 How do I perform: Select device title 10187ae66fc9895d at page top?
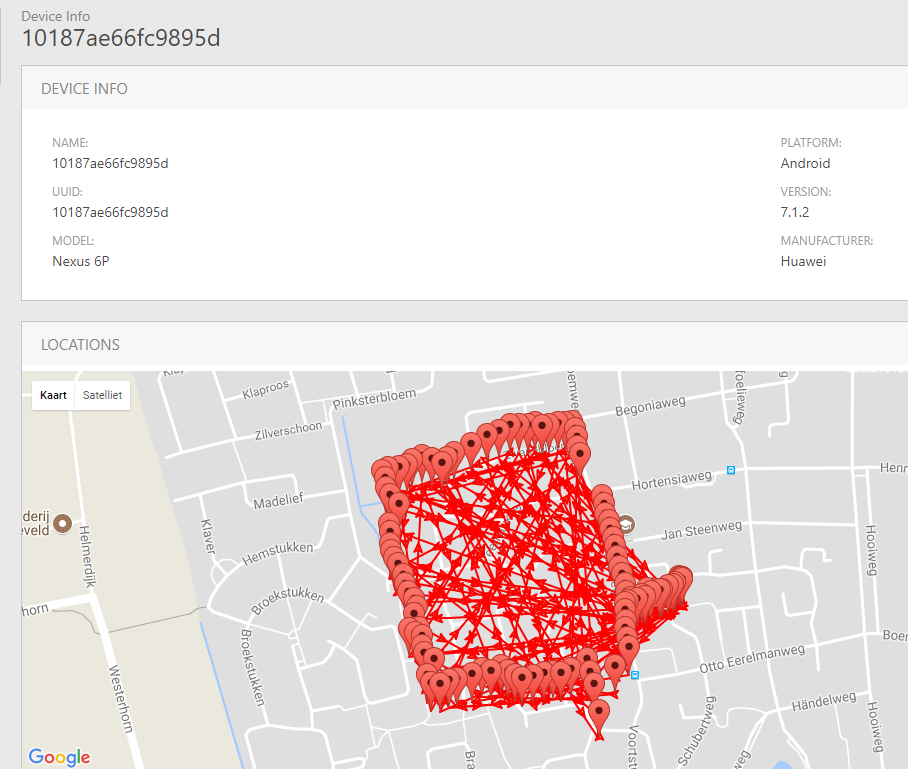(121, 38)
